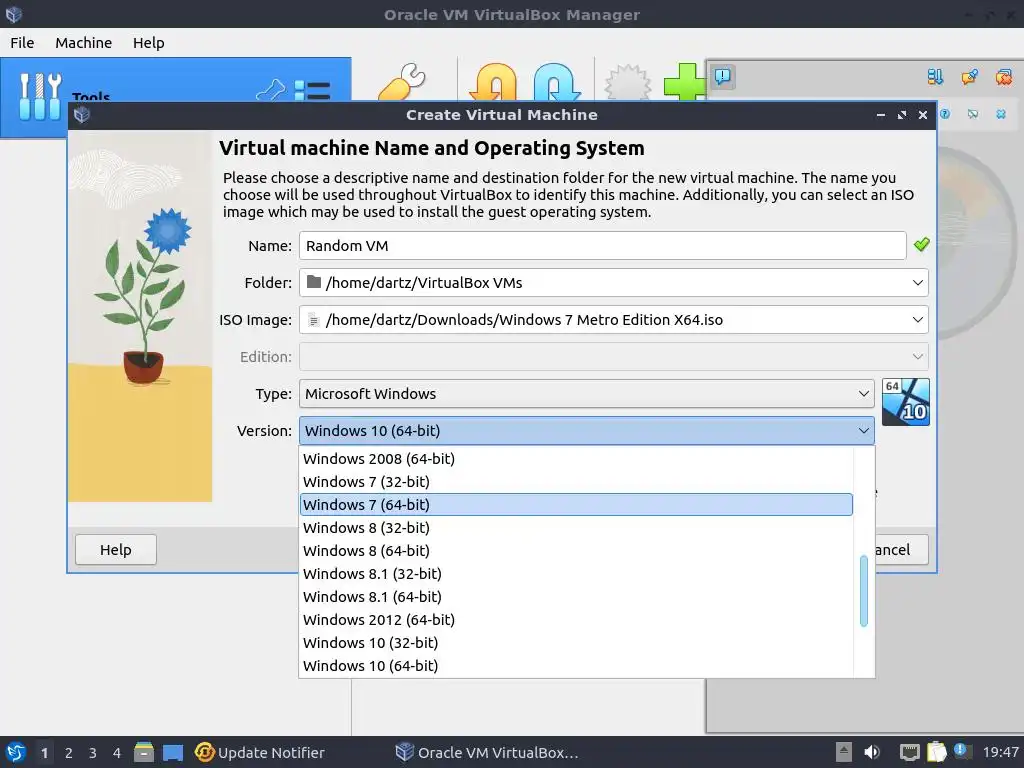
Task: Open Update Notifier from taskbar
Action: pos(259,752)
